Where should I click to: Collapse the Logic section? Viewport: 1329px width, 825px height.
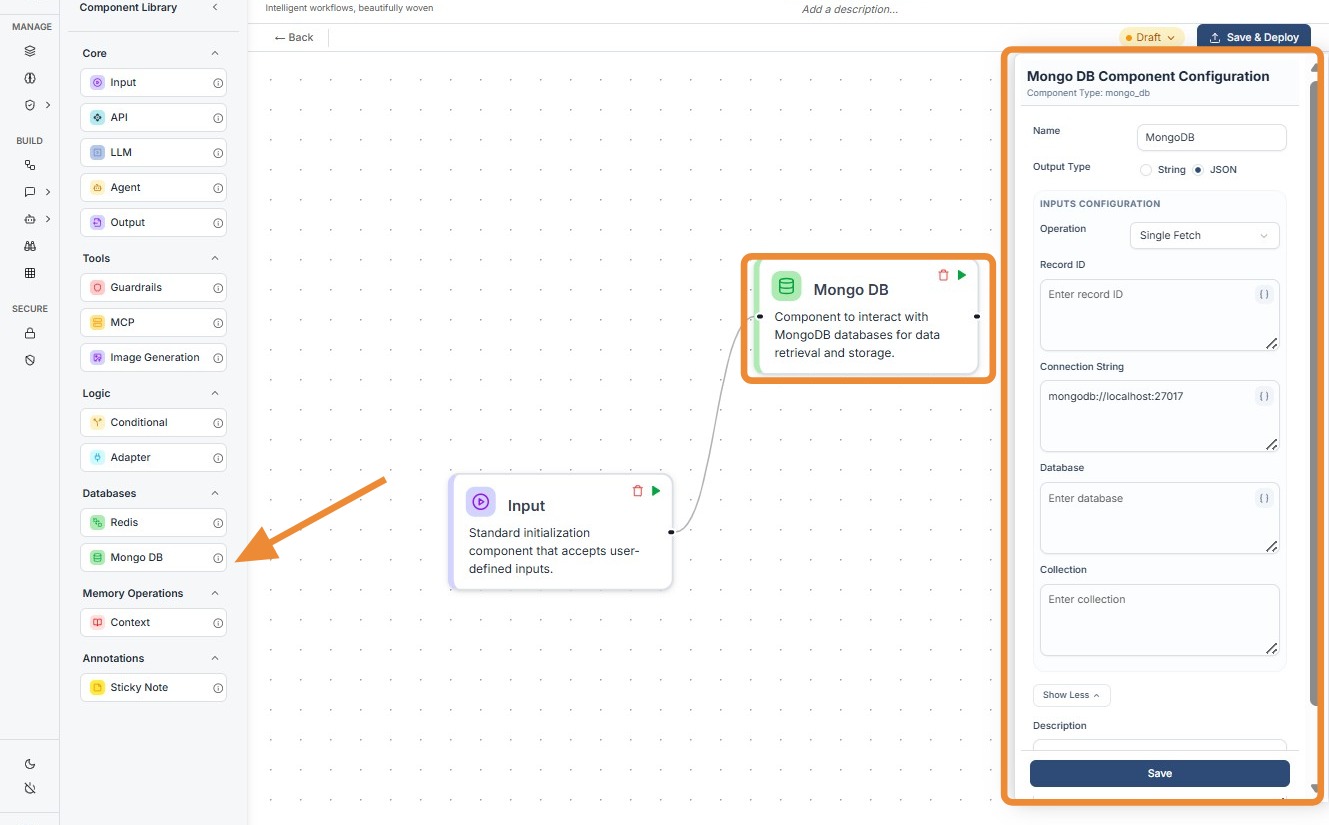coord(215,393)
